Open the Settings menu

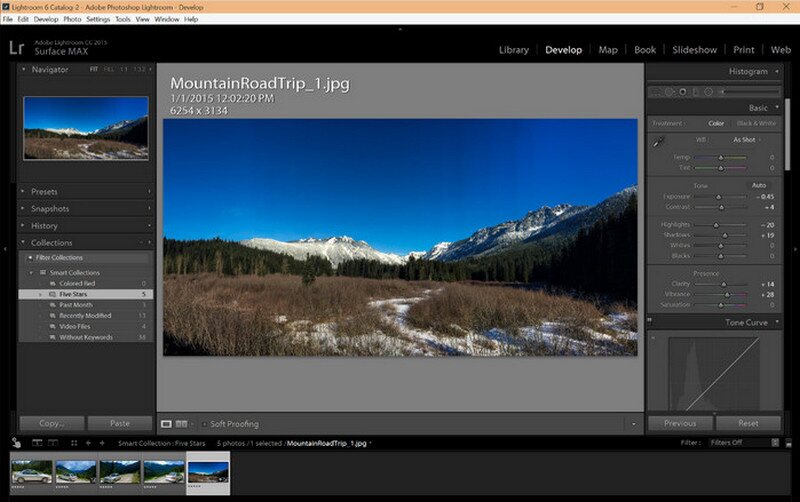(98, 19)
